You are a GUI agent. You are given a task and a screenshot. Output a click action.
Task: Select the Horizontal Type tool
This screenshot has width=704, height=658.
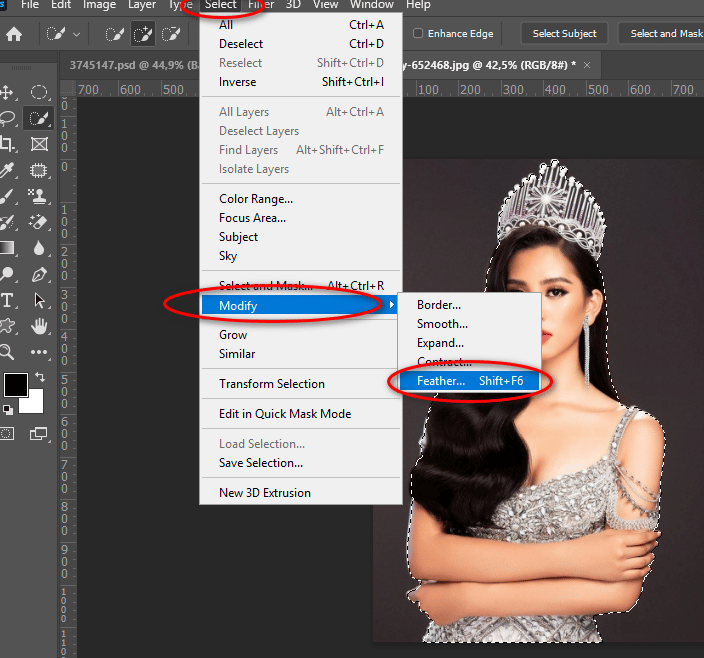point(8,300)
